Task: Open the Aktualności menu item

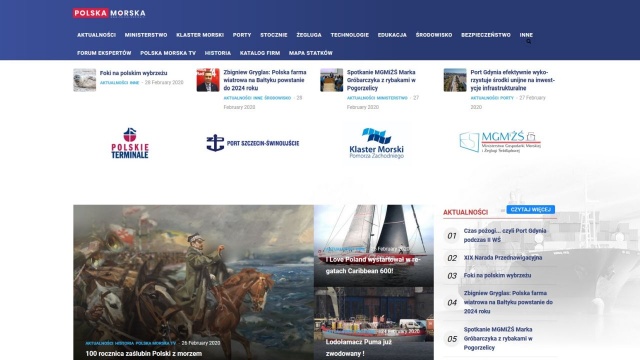Action: click(96, 35)
